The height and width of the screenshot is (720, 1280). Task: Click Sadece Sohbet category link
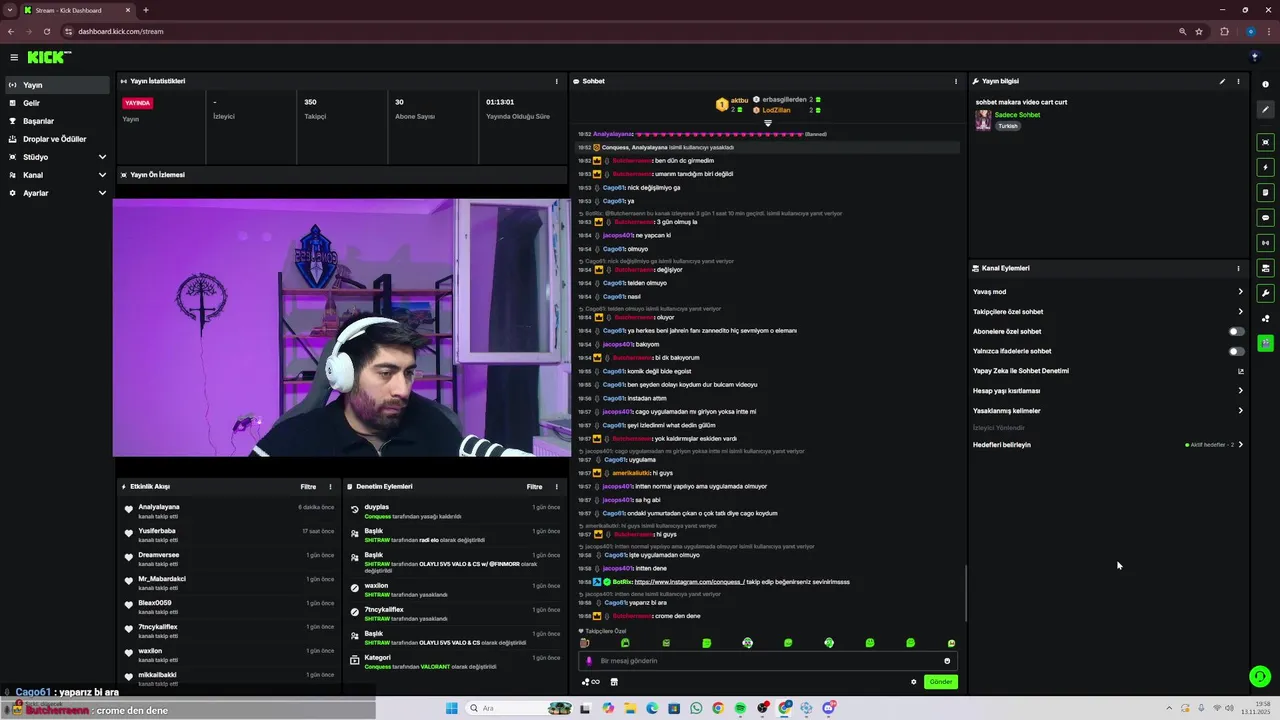click(x=1017, y=115)
